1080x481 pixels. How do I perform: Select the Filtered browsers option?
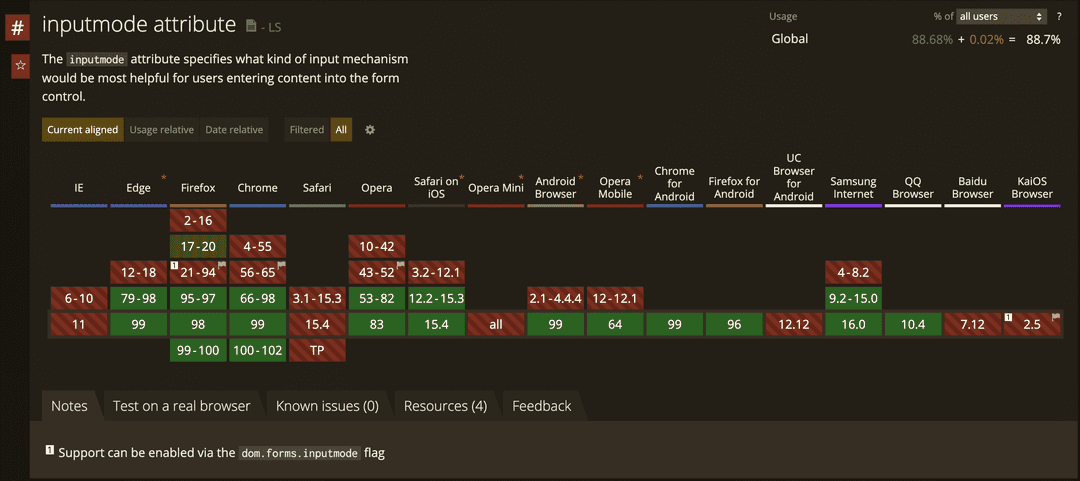click(x=307, y=130)
